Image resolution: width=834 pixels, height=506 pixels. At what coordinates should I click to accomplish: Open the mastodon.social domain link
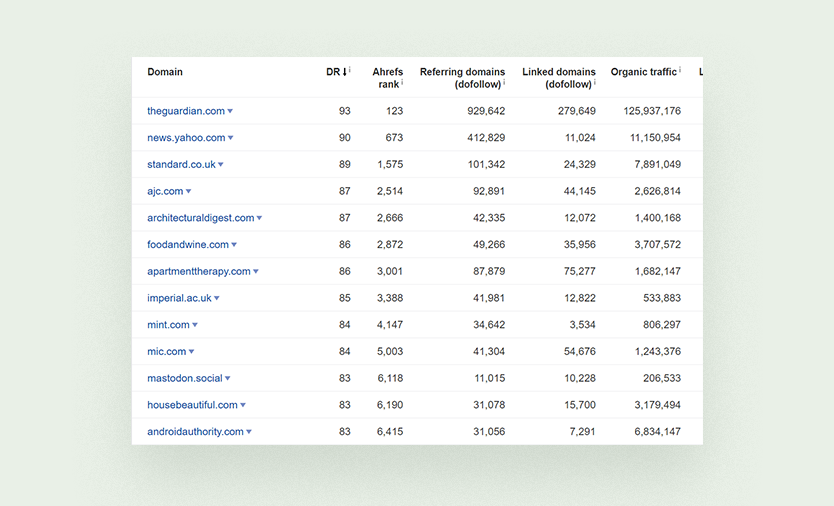(x=185, y=378)
